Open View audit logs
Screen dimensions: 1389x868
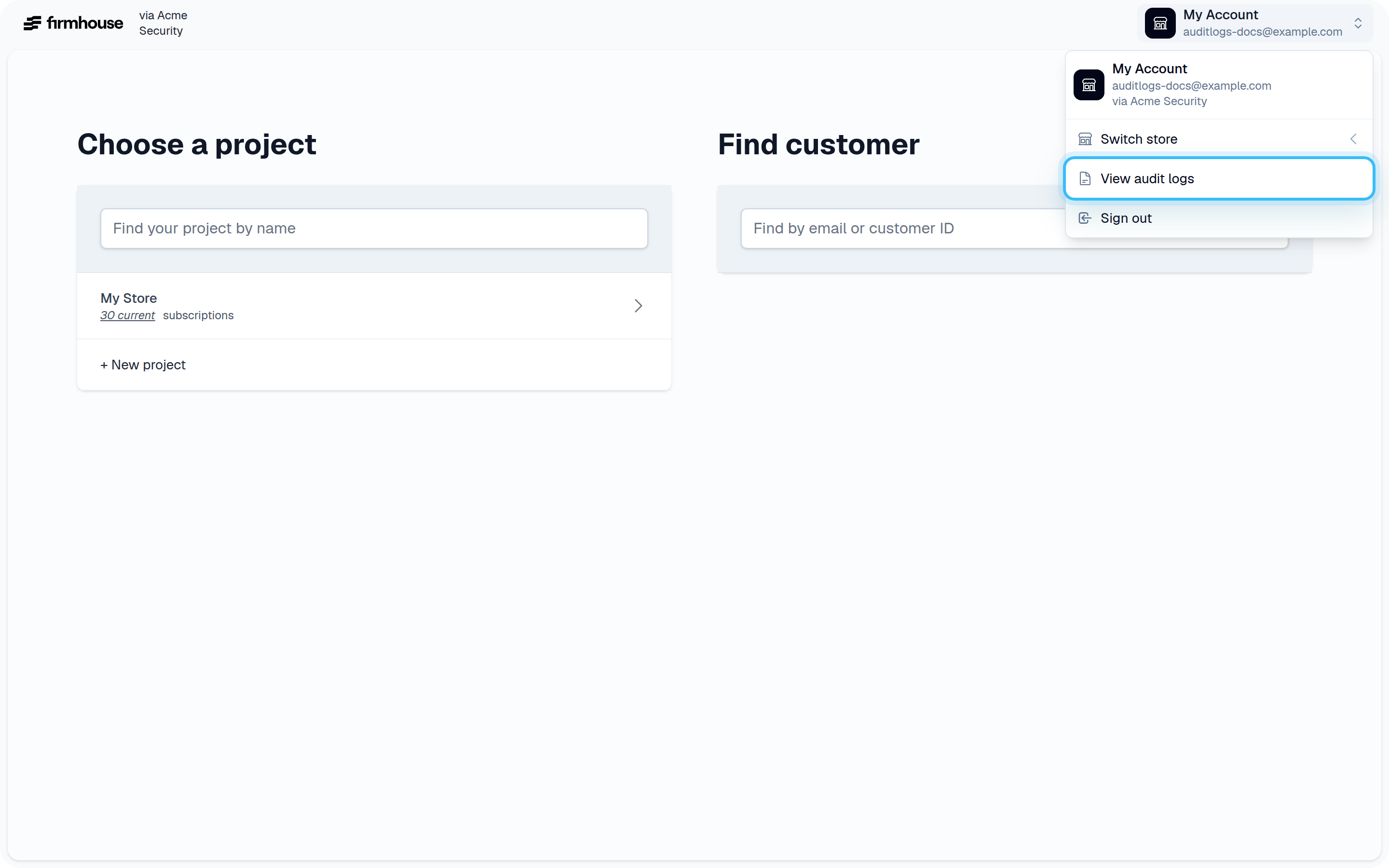(x=1219, y=178)
